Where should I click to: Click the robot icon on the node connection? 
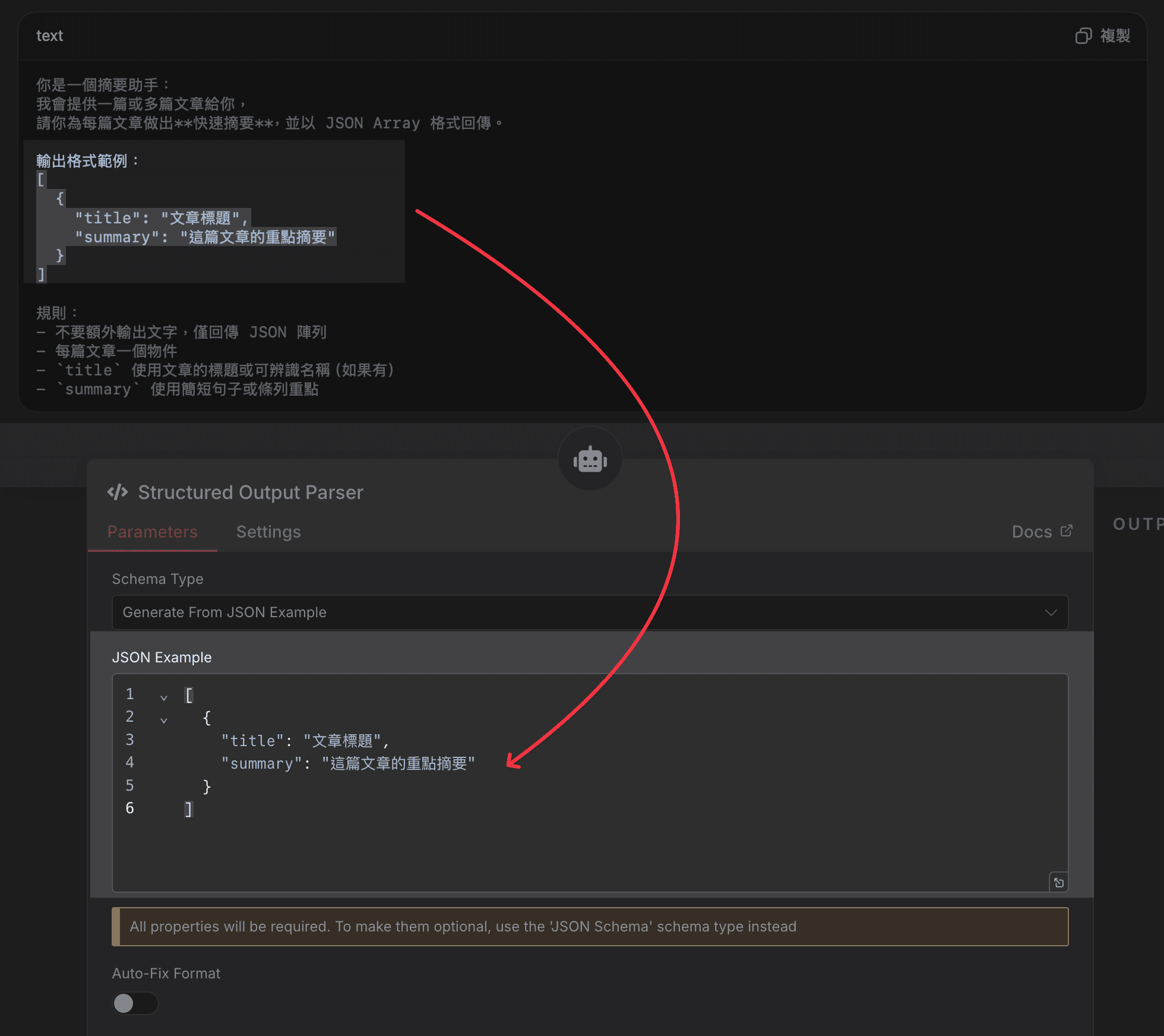(x=590, y=458)
